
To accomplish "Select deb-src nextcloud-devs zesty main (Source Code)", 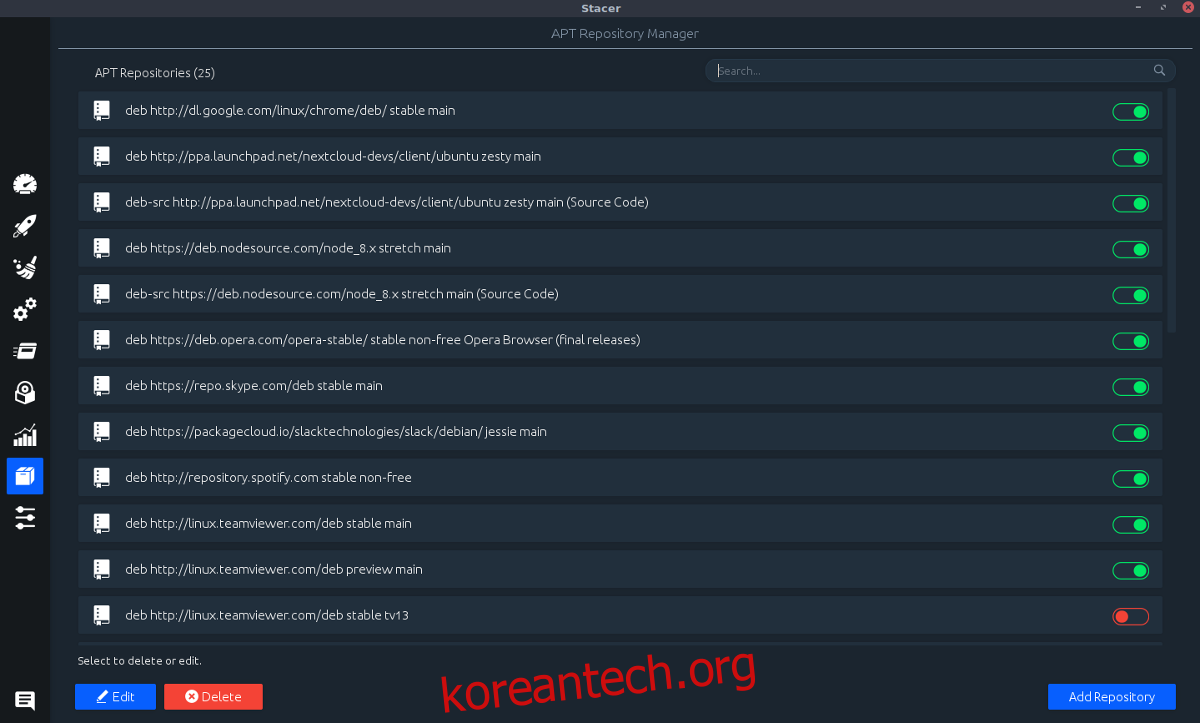I will 387,202.
